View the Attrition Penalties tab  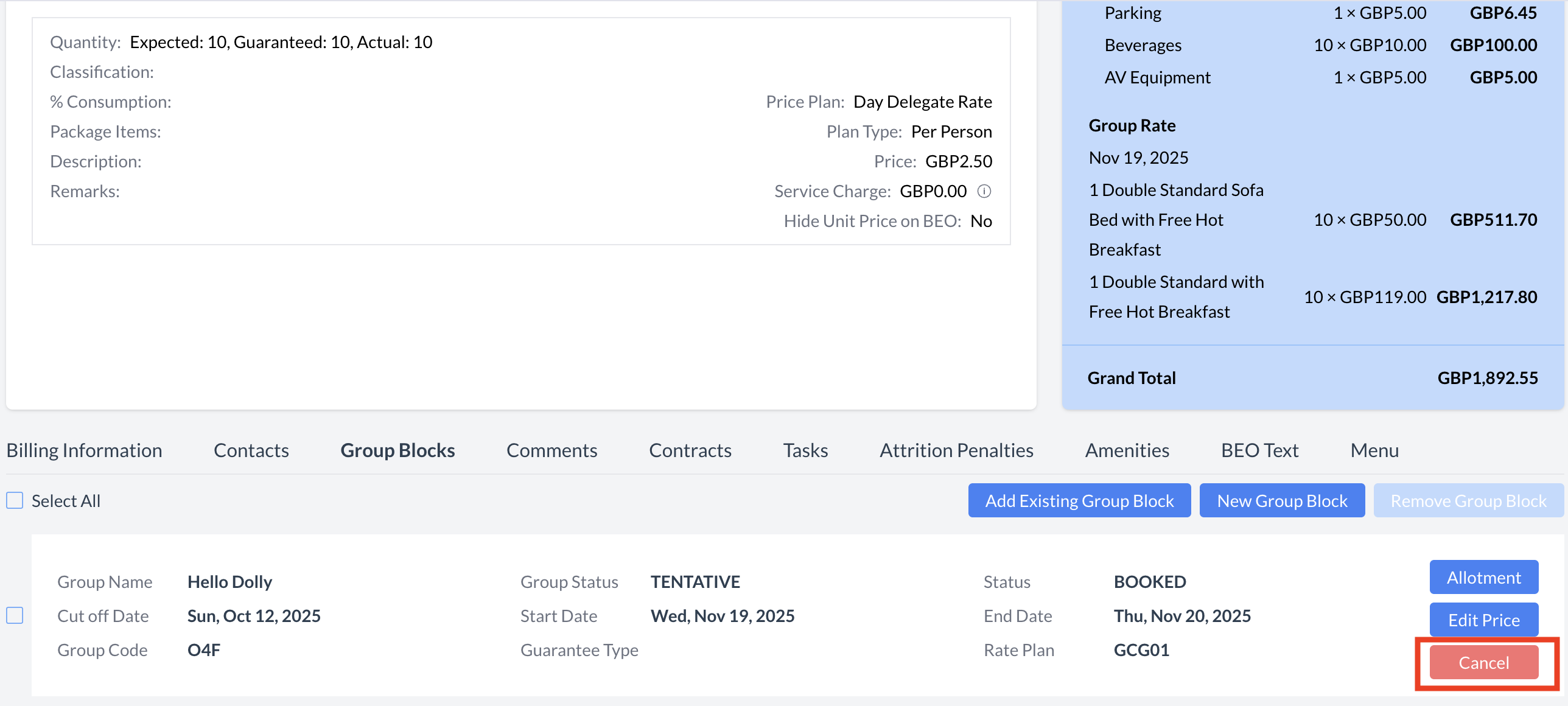(x=956, y=450)
